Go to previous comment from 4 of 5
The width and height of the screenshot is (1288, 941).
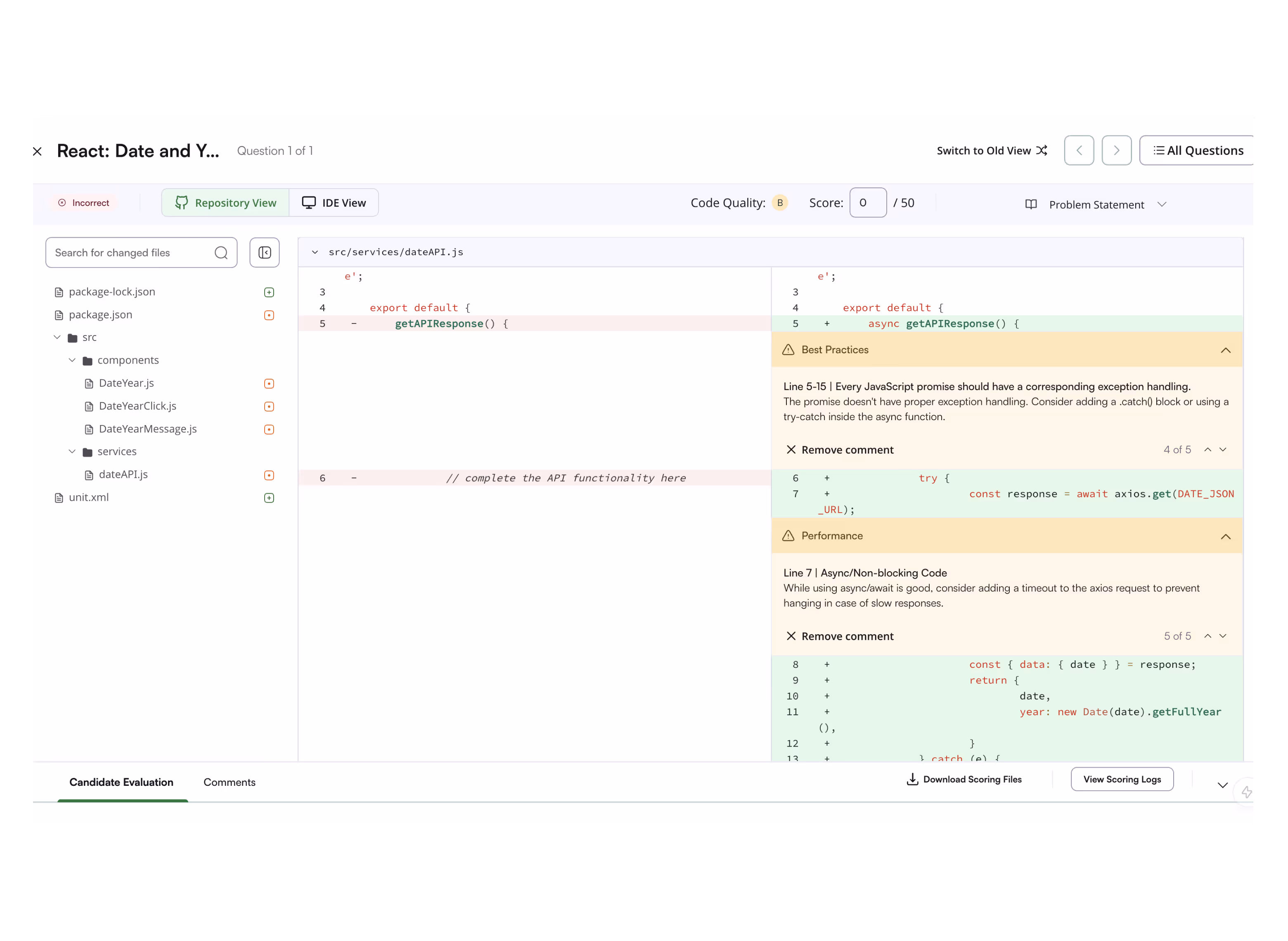[x=1207, y=449]
